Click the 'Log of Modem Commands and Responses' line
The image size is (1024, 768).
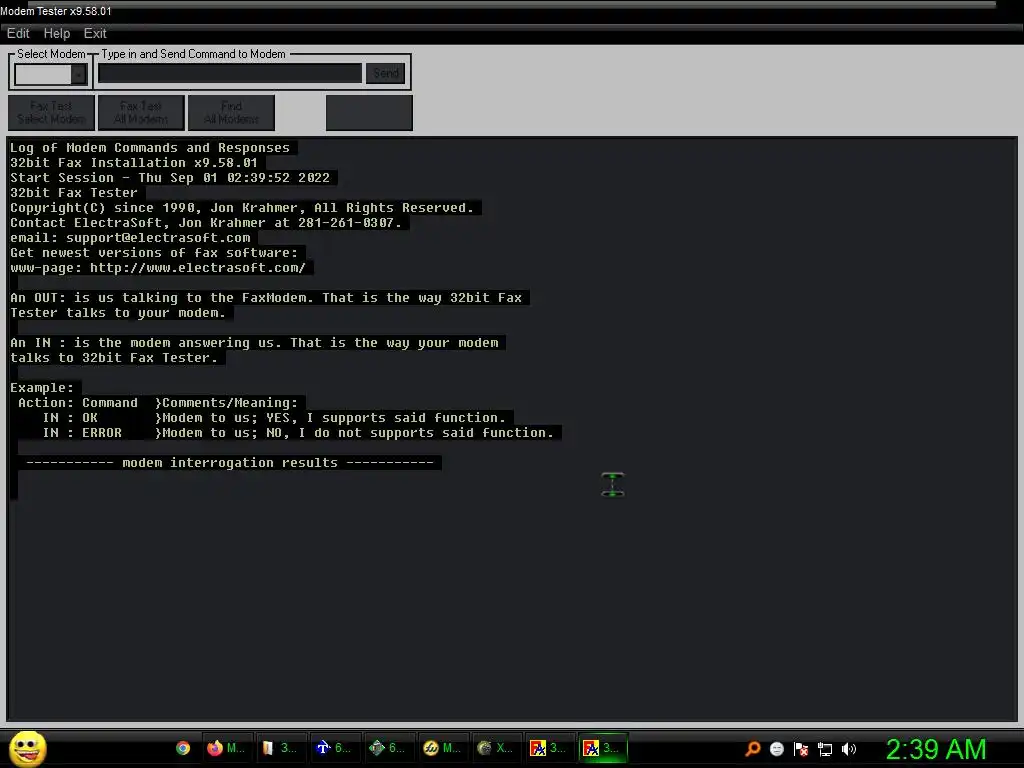coord(150,148)
